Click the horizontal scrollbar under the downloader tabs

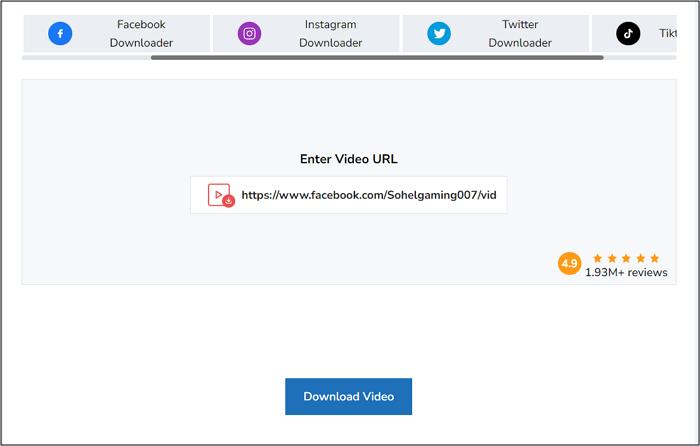[377, 58]
